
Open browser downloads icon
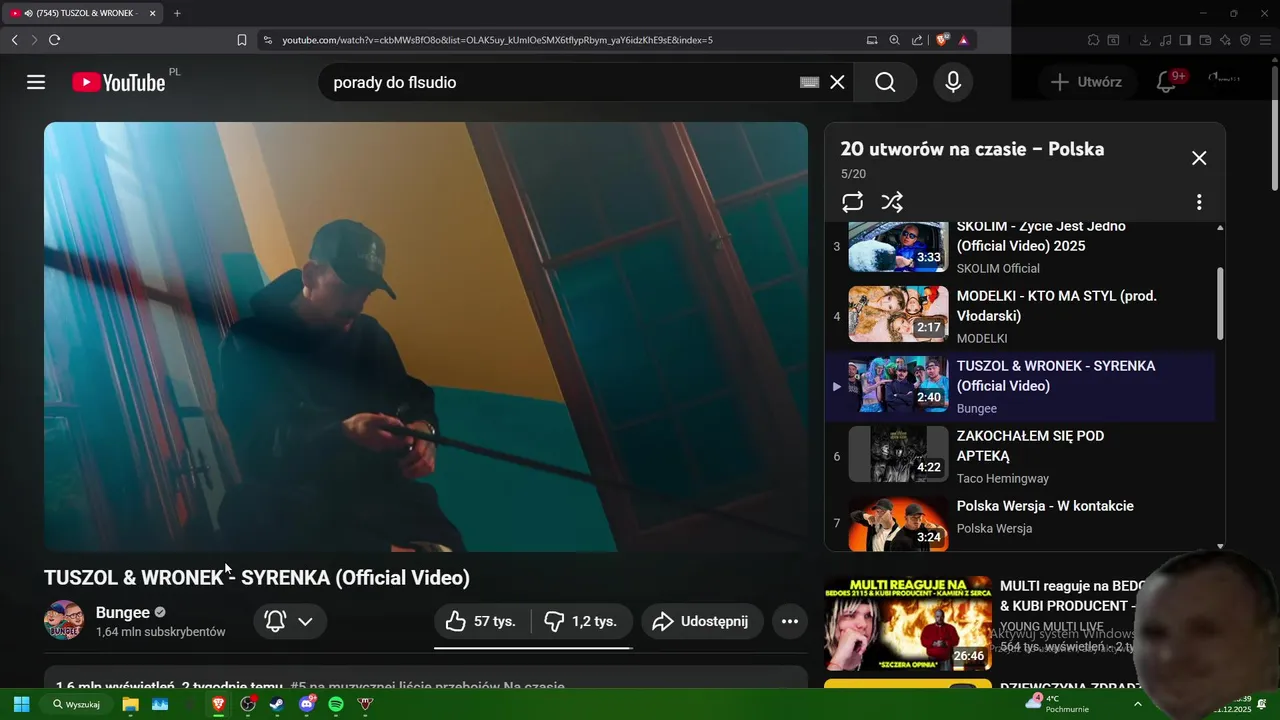point(1145,40)
